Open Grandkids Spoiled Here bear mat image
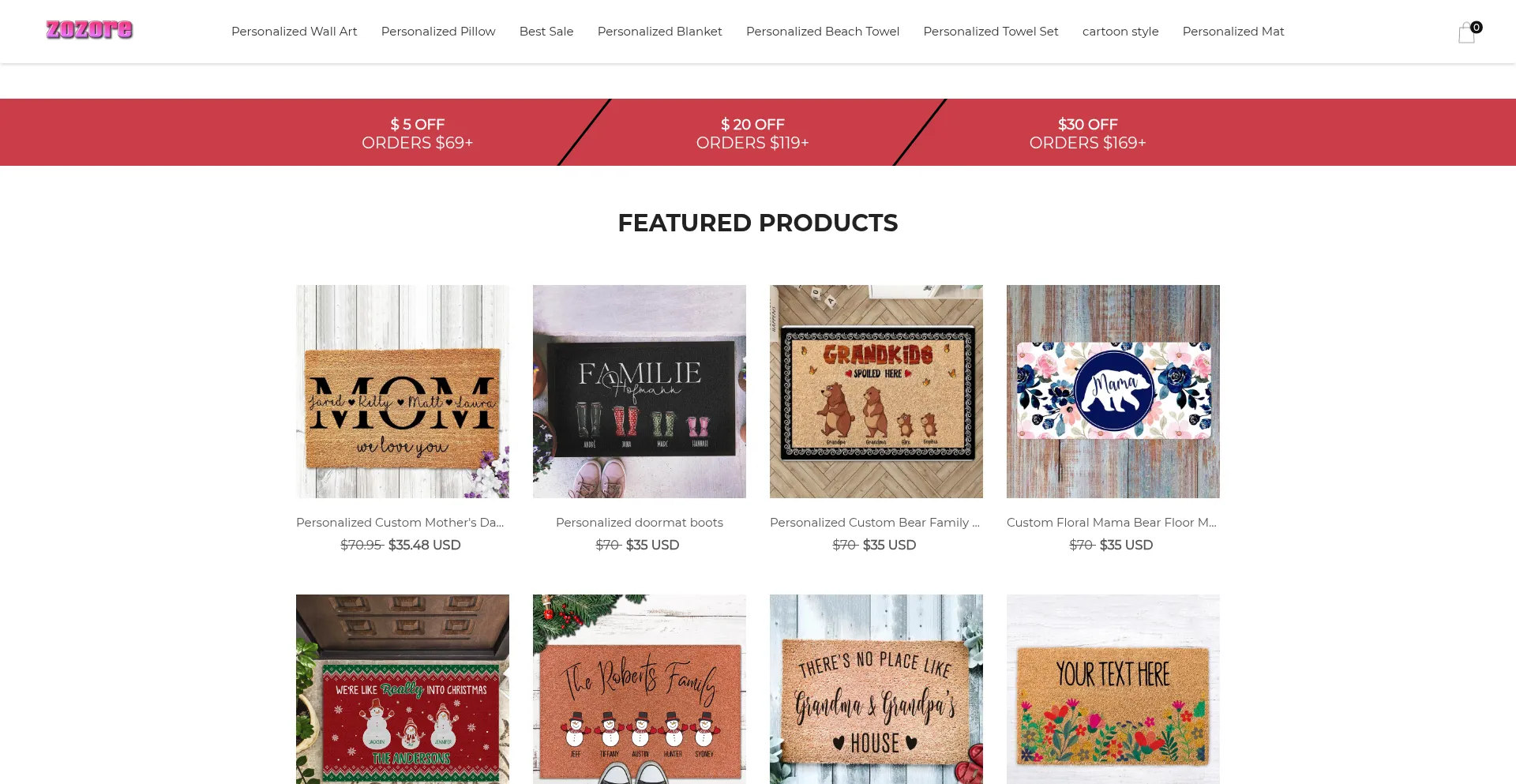 [x=876, y=392]
